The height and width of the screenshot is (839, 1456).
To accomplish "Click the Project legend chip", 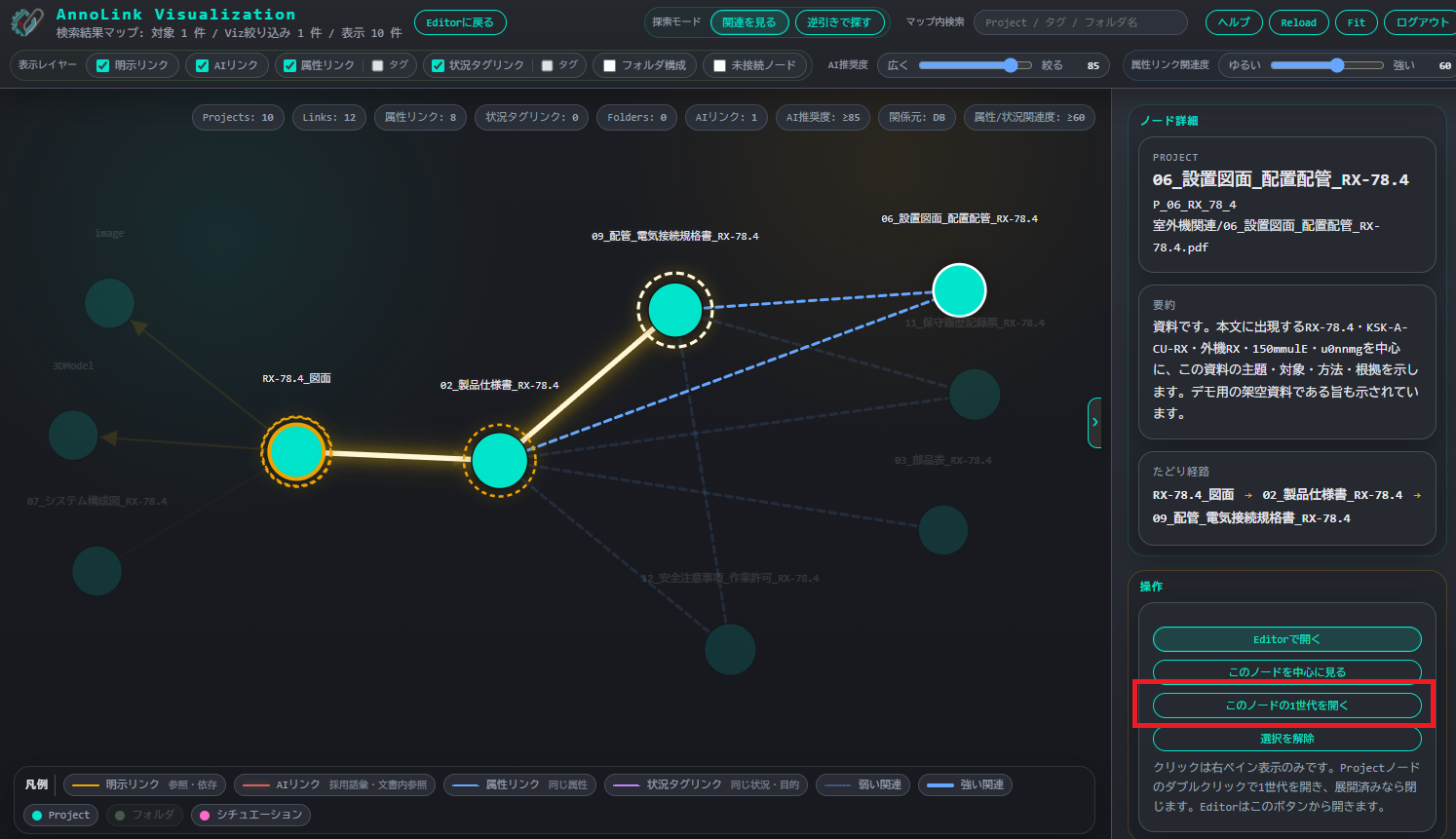I will [60, 815].
